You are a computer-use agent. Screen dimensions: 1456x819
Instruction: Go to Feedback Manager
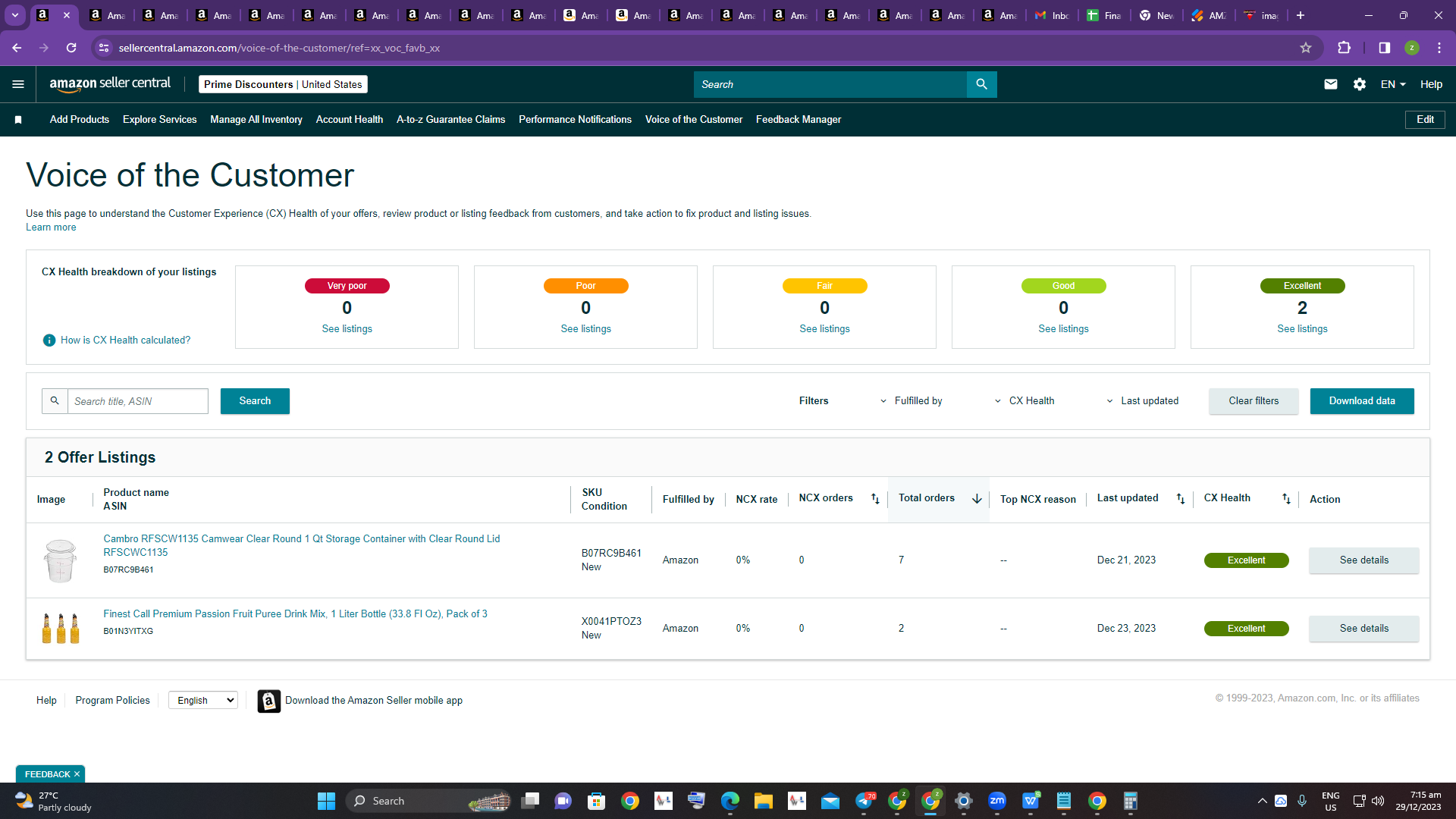coord(799,120)
